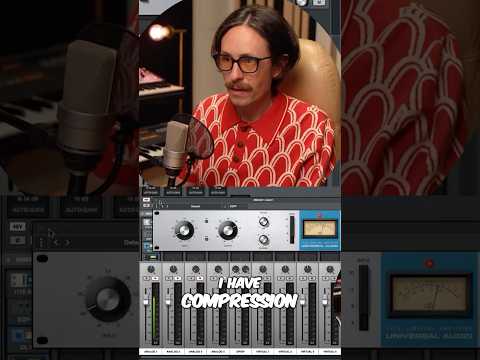Select the VIRTUAL 1 channel label

(x=263, y=351)
